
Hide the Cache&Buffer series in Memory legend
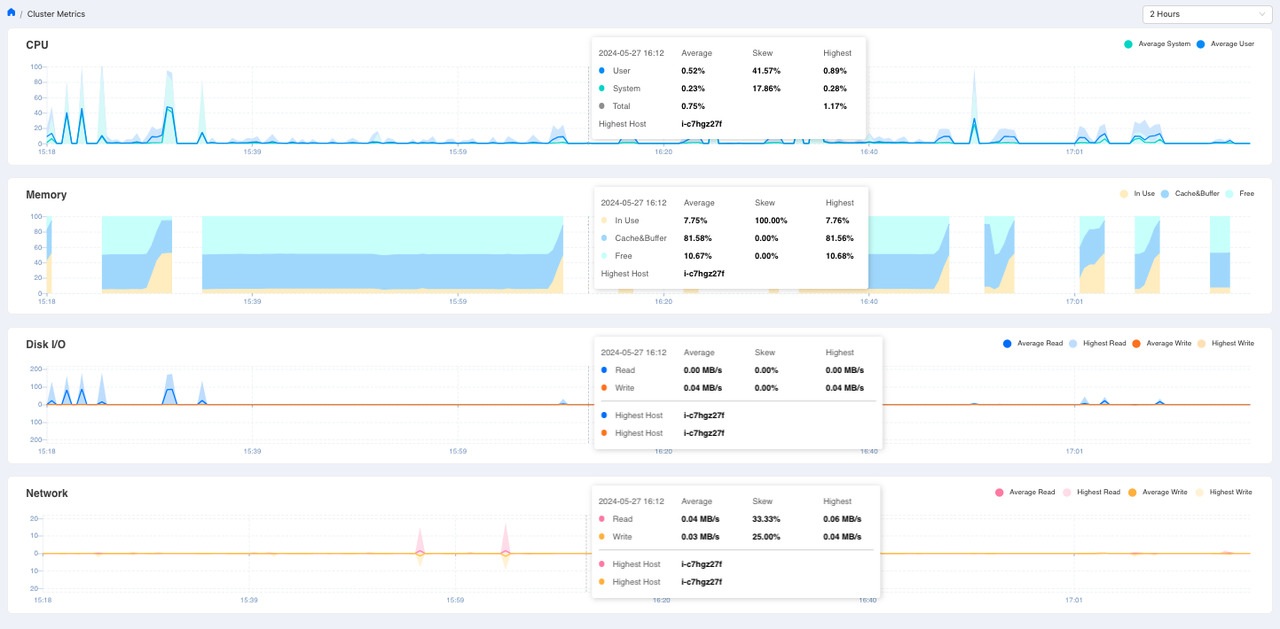coord(1166,193)
